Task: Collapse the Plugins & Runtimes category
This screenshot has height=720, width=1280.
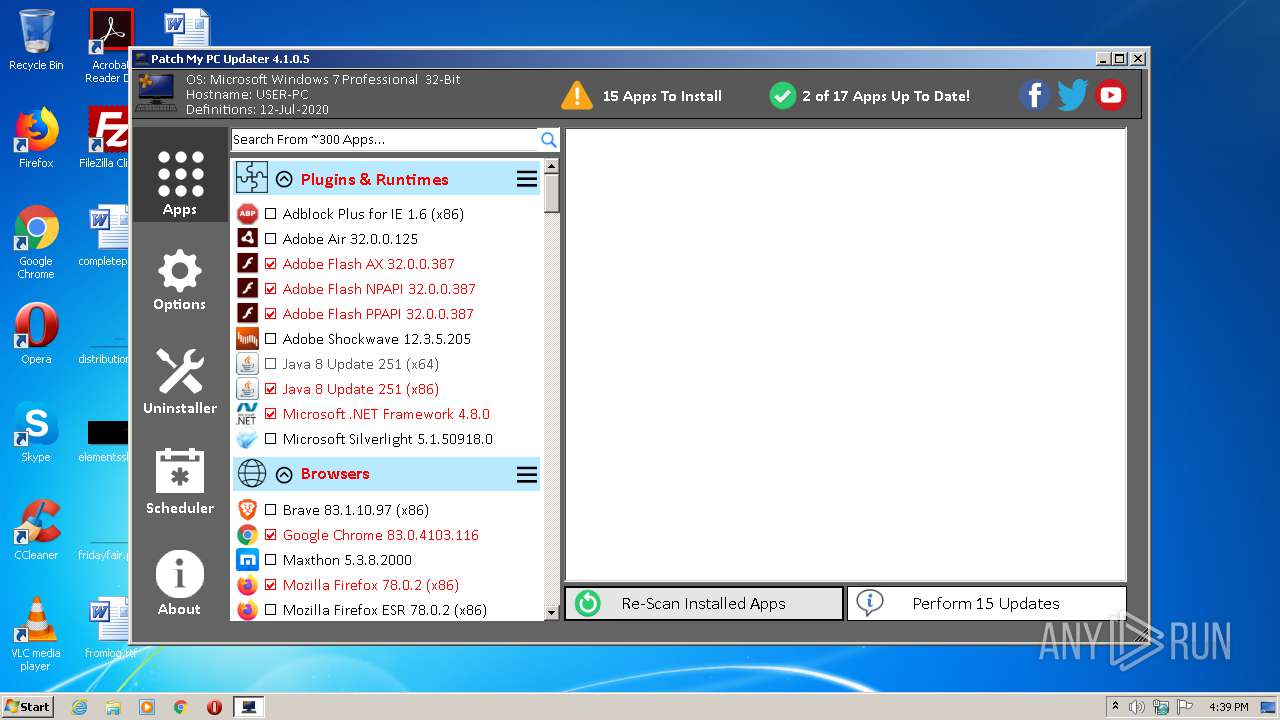Action: pyautogui.click(x=284, y=179)
